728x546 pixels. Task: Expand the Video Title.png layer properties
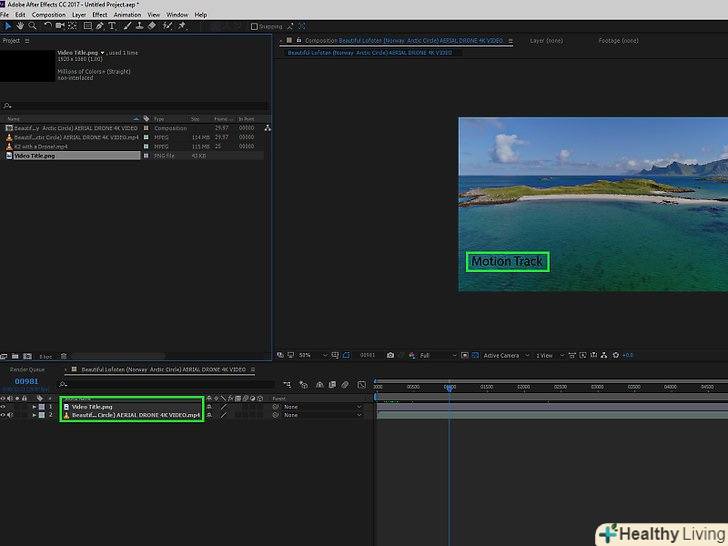[x=34, y=407]
